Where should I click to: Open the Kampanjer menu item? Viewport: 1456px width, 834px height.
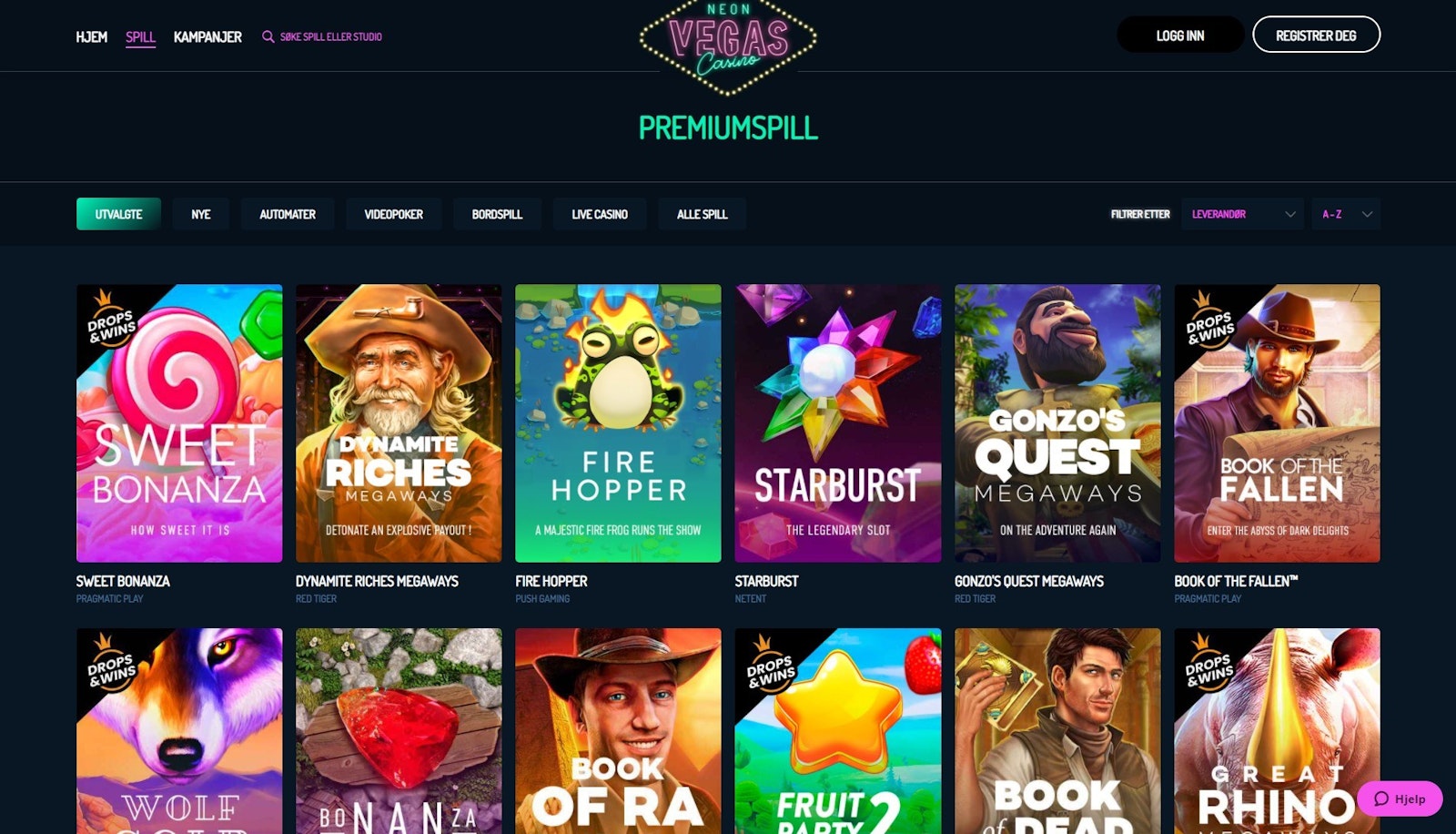click(207, 36)
